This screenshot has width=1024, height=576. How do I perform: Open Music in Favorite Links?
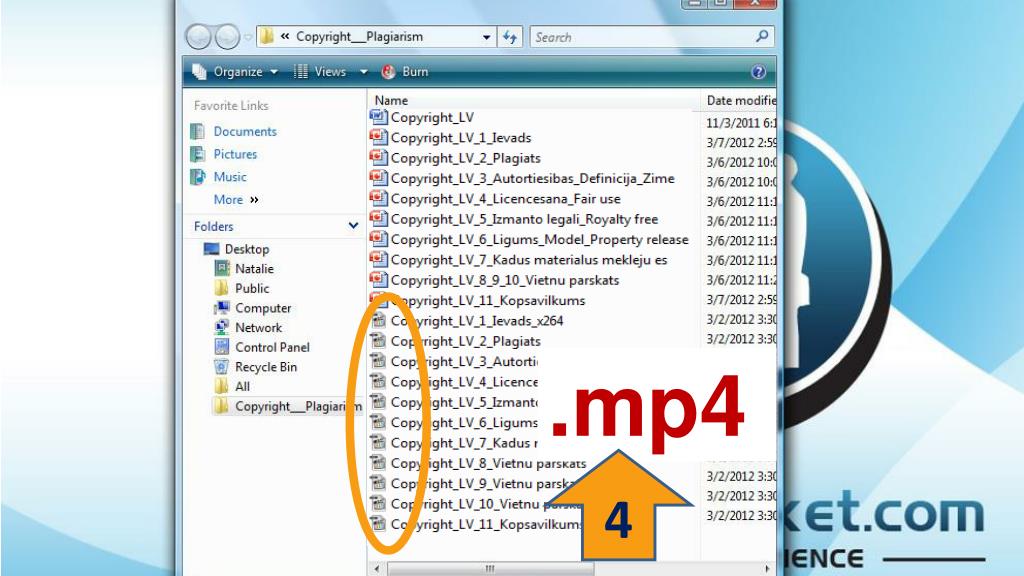230,177
